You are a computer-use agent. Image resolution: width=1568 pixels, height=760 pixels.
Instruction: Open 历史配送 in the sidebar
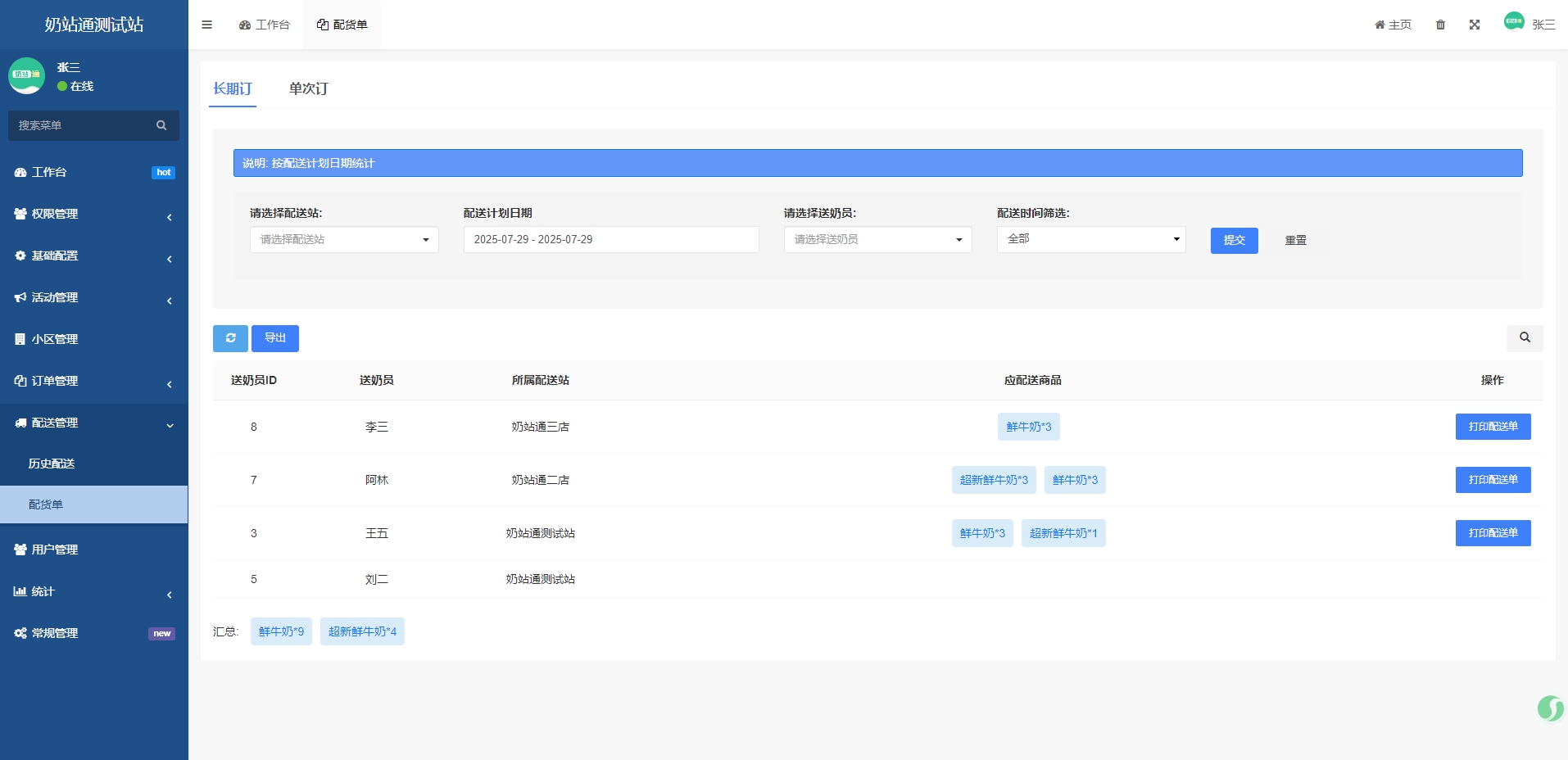point(52,464)
